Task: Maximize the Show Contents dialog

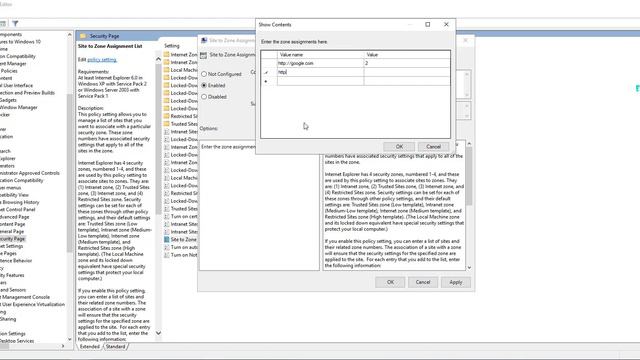Action: tap(428, 24)
